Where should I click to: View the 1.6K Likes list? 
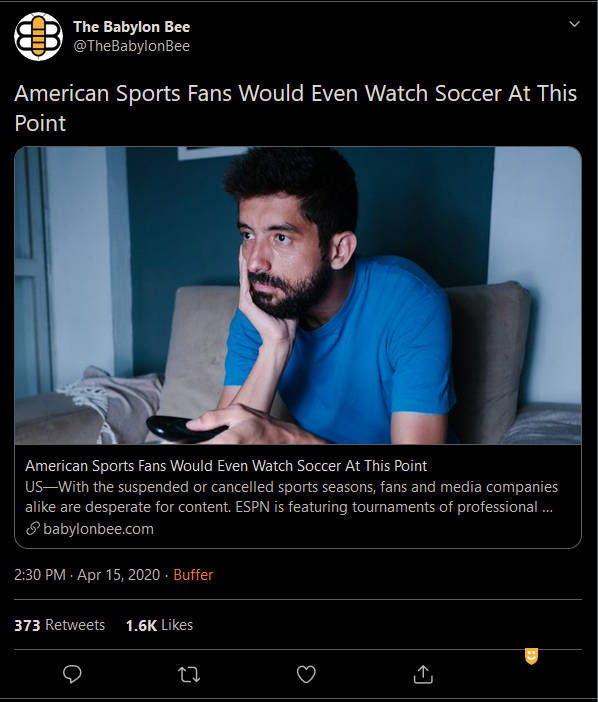pos(159,625)
